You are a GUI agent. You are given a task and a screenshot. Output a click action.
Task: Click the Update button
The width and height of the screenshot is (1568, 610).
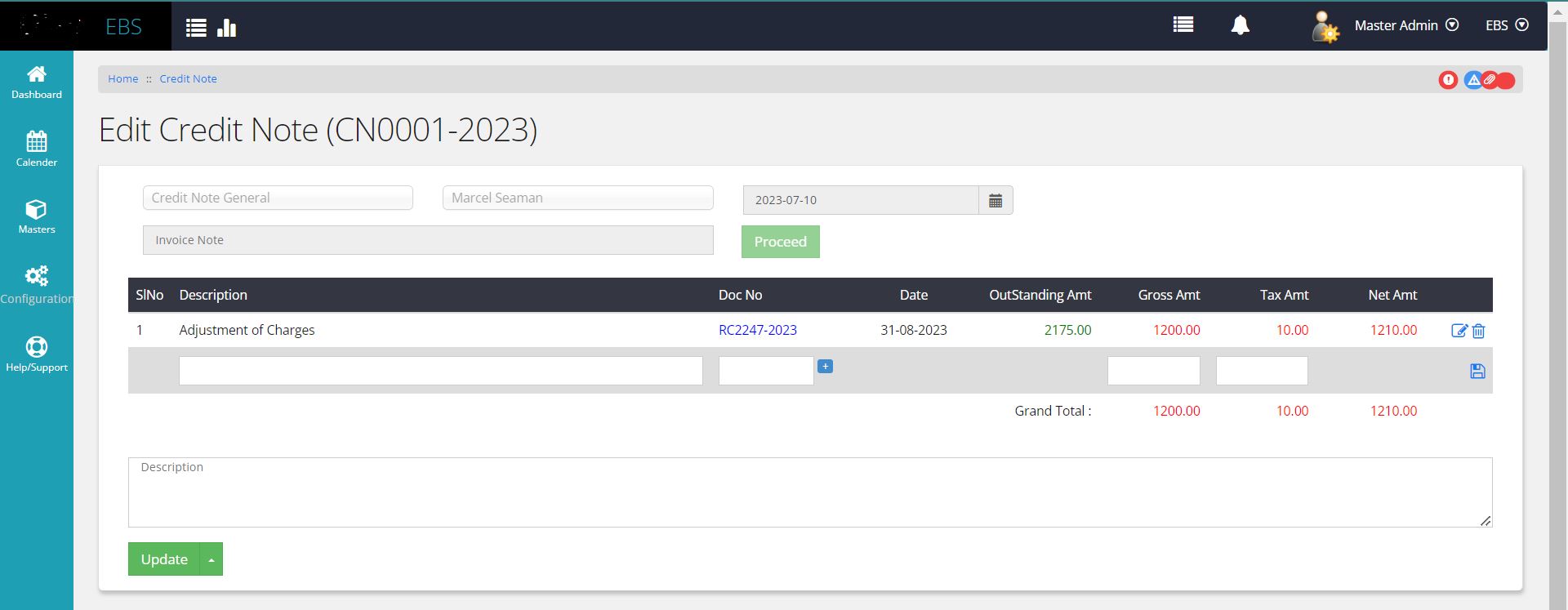(164, 559)
